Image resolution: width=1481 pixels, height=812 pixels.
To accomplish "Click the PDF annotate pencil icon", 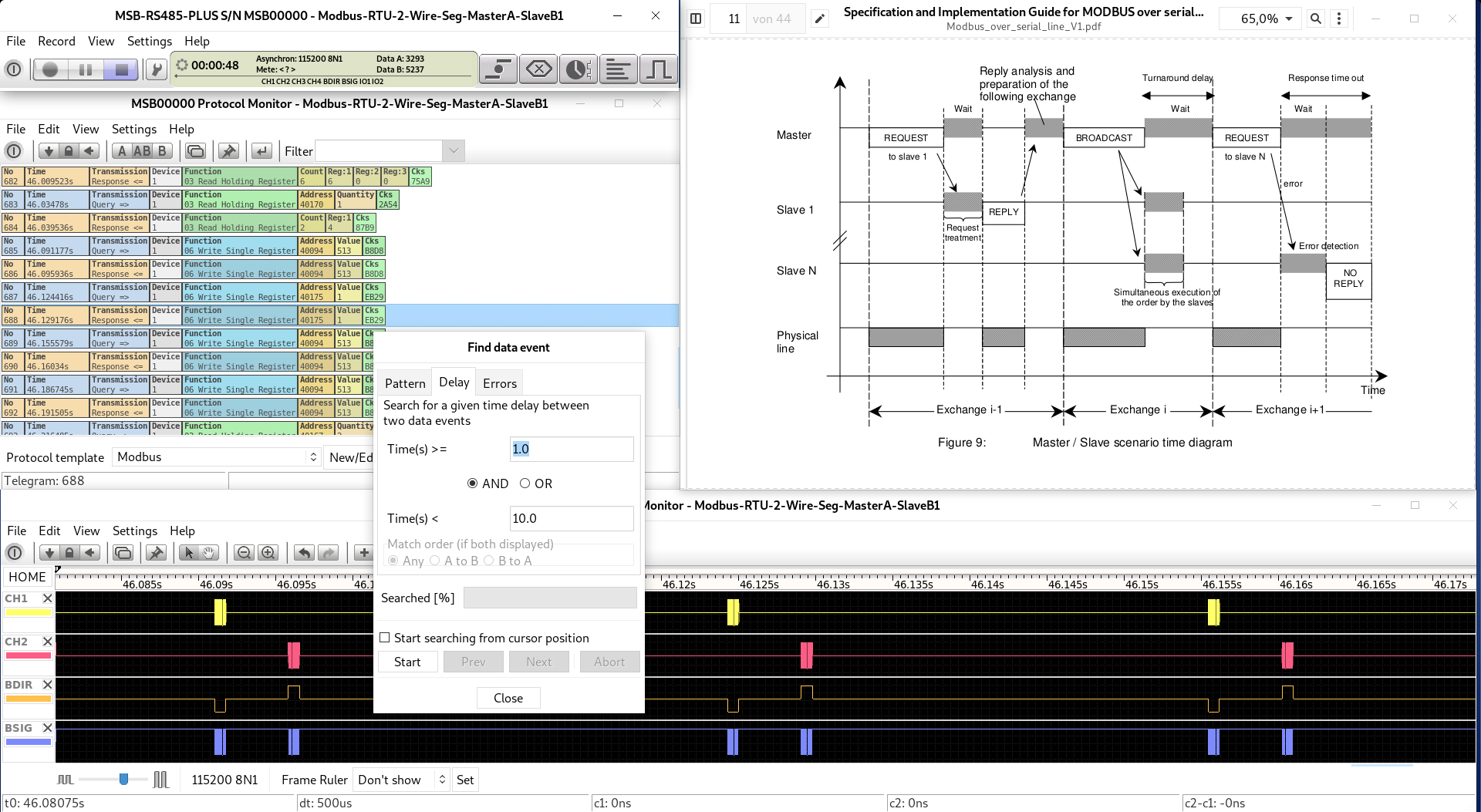I will coord(820,19).
